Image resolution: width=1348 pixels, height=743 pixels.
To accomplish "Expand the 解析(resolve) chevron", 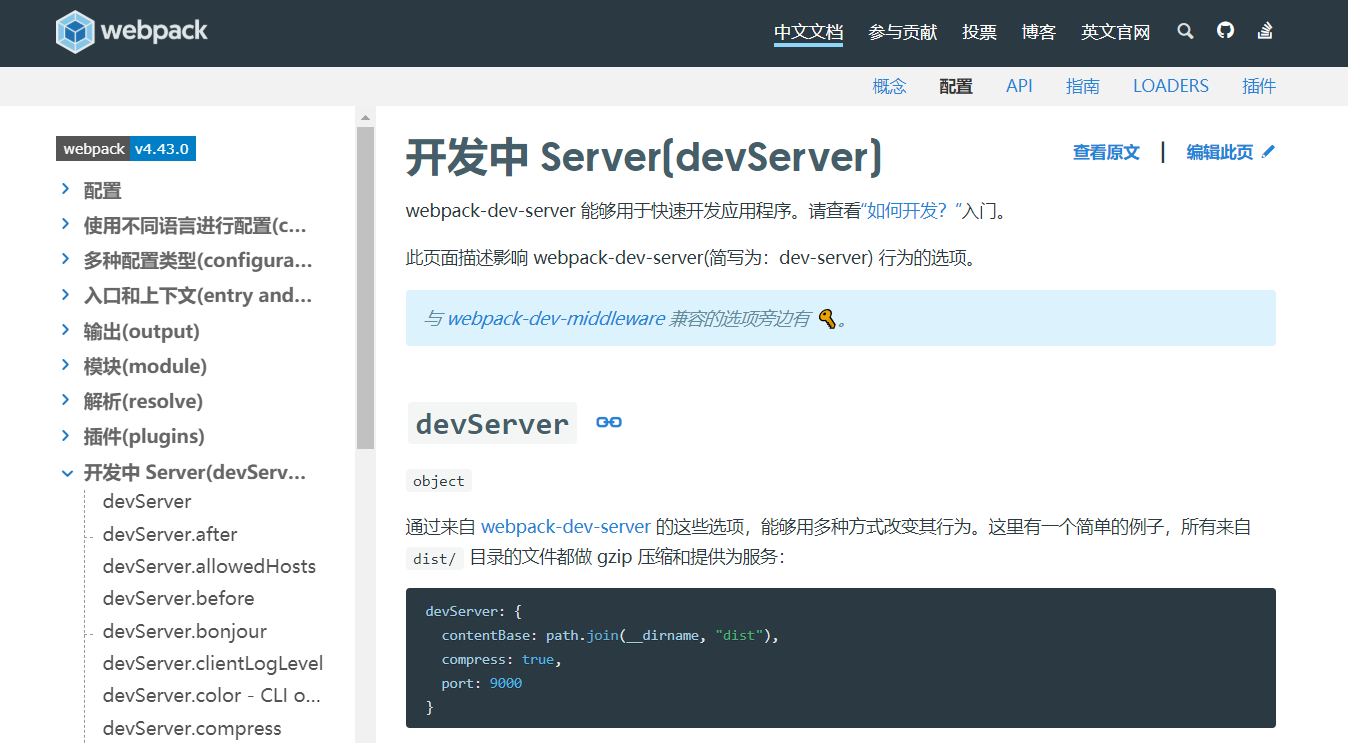I will click(66, 399).
